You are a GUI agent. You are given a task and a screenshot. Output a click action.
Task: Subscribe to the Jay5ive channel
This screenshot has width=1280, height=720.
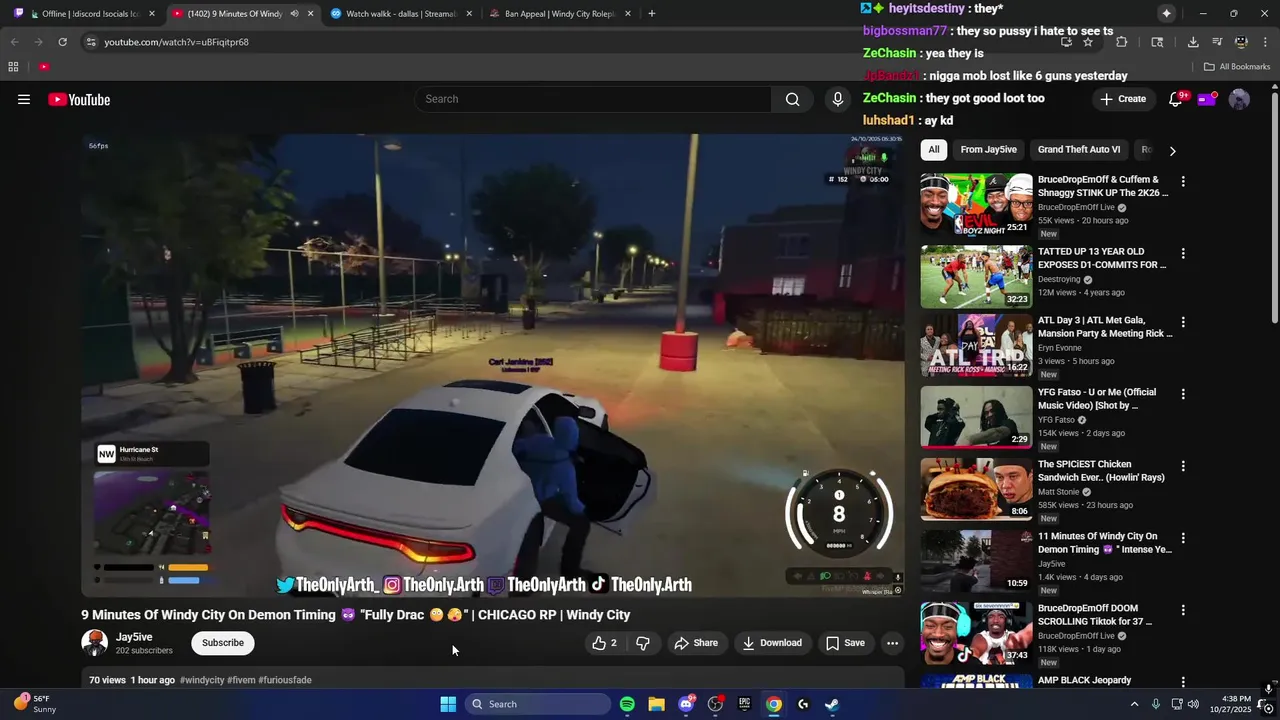[223, 643]
